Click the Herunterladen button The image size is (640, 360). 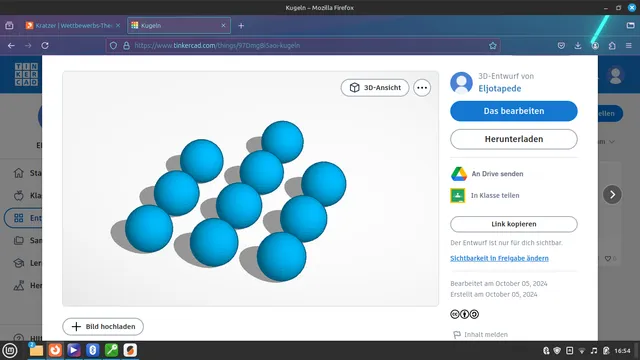pyautogui.click(x=514, y=139)
